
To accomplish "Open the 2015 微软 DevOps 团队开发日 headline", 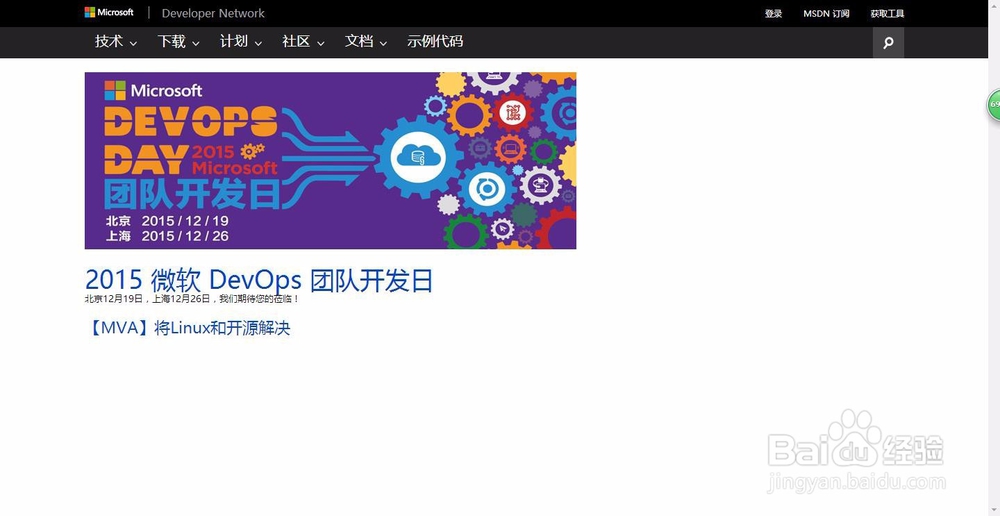I will pos(259,281).
